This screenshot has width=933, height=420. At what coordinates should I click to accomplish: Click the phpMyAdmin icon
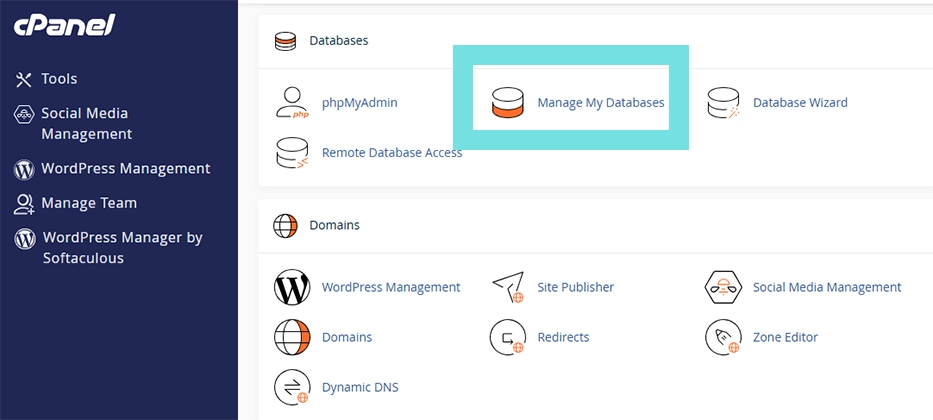pyautogui.click(x=292, y=103)
